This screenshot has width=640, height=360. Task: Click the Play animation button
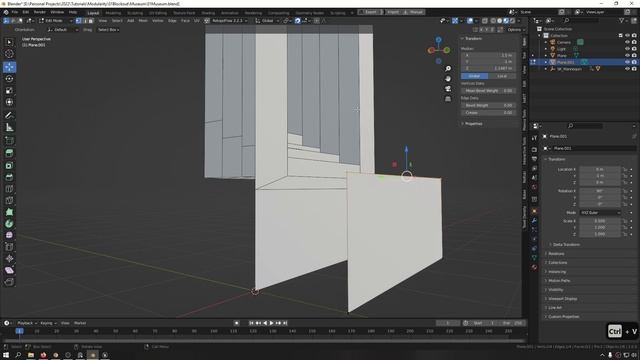coord(271,323)
